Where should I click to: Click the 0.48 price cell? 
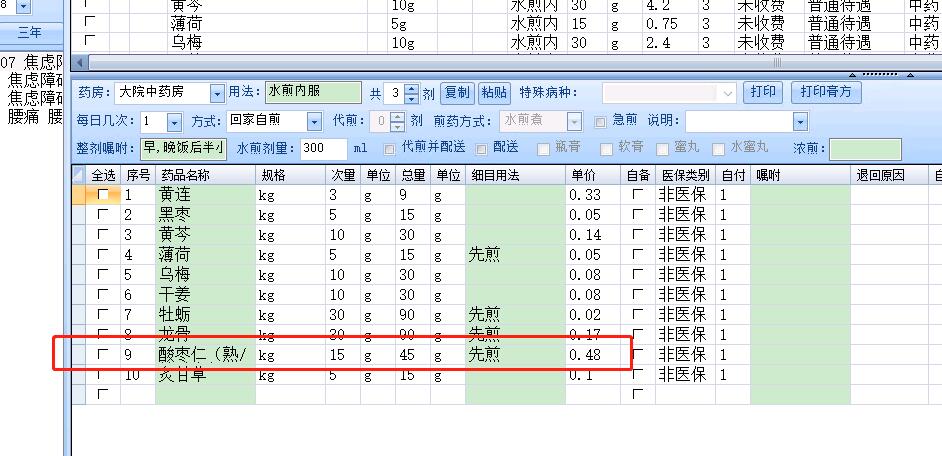tap(592, 354)
